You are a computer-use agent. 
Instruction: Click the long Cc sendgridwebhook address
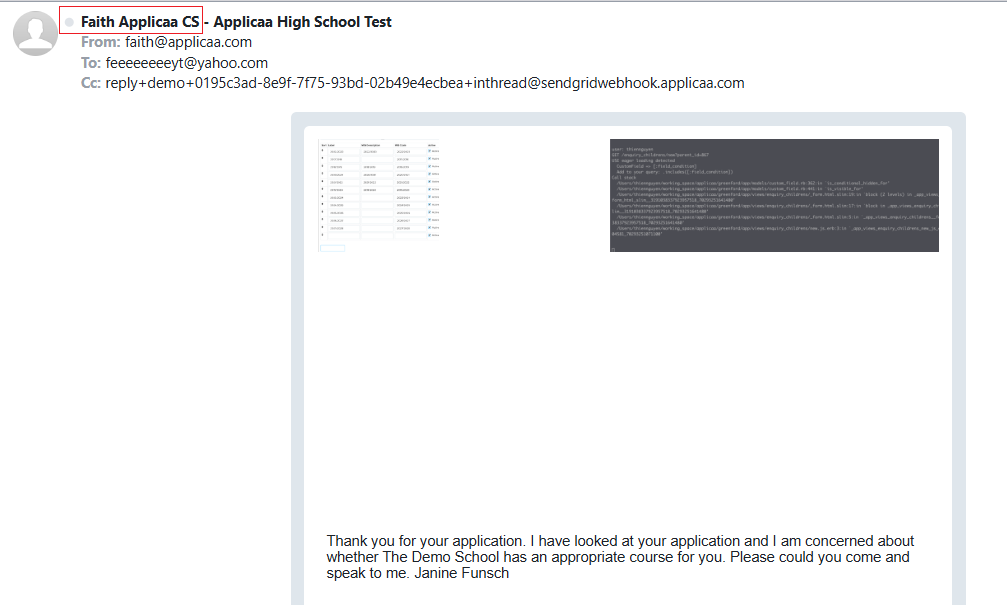pos(424,83)
